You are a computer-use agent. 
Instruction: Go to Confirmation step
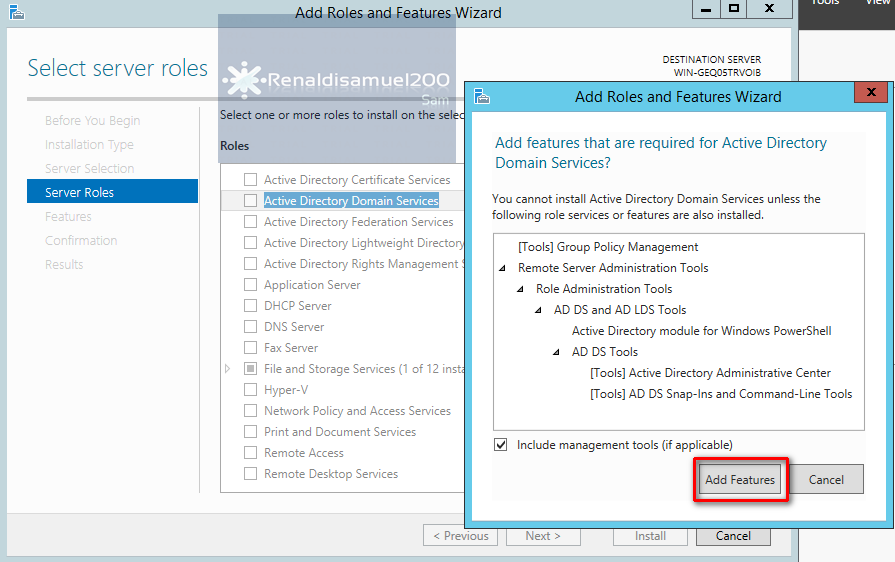(81, 240)
